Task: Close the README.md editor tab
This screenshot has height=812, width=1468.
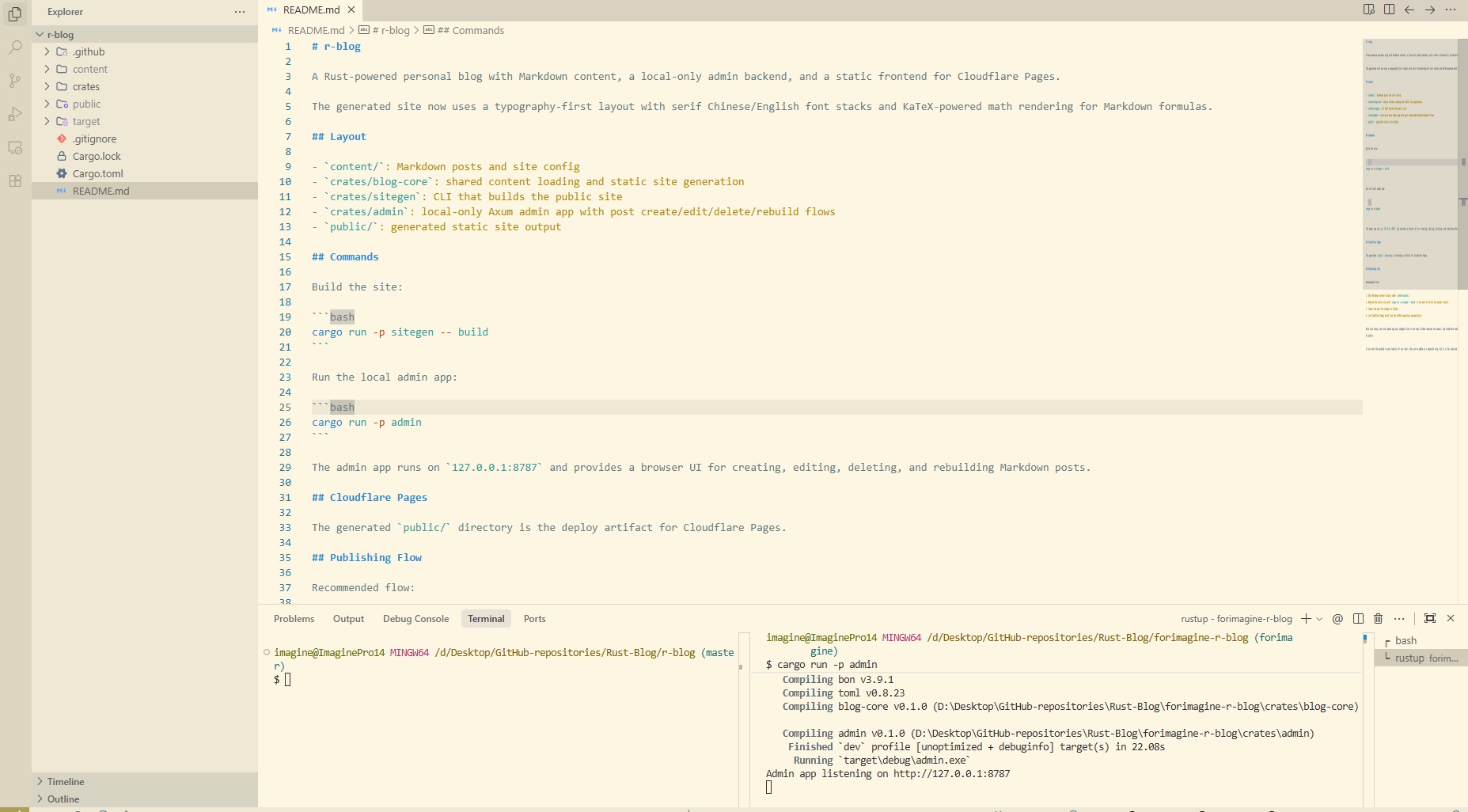Action: pyautogui.click(x=351, y=9)
